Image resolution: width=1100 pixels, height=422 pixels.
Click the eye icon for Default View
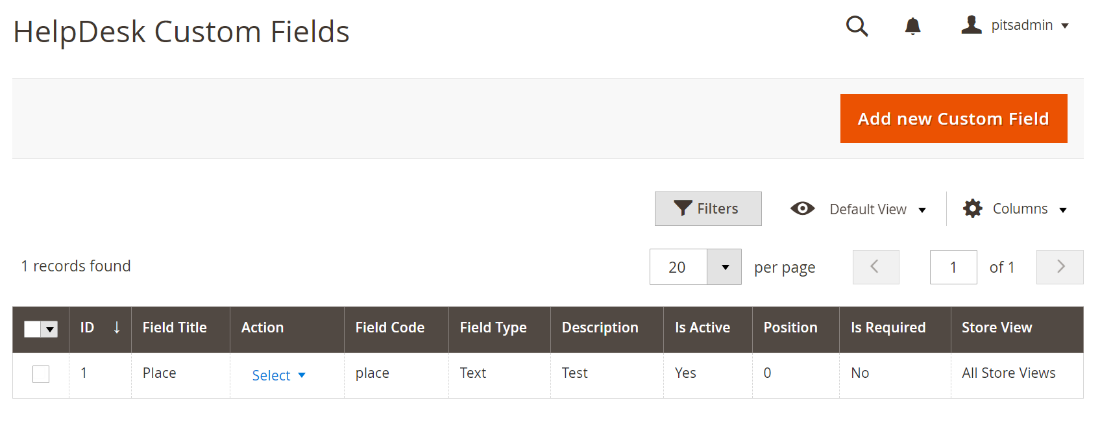(x=802, y=209)
